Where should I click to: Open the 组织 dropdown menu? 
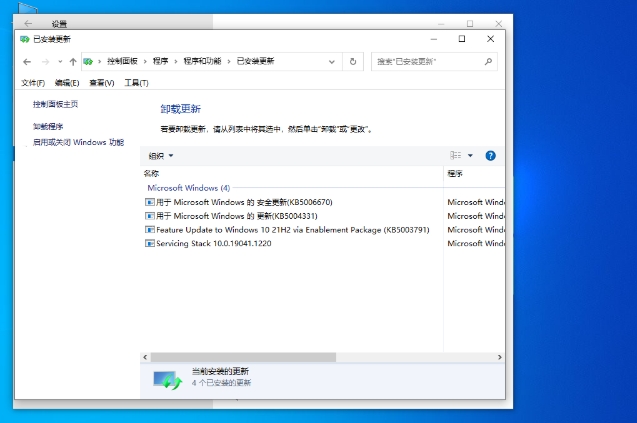point(161,156)
